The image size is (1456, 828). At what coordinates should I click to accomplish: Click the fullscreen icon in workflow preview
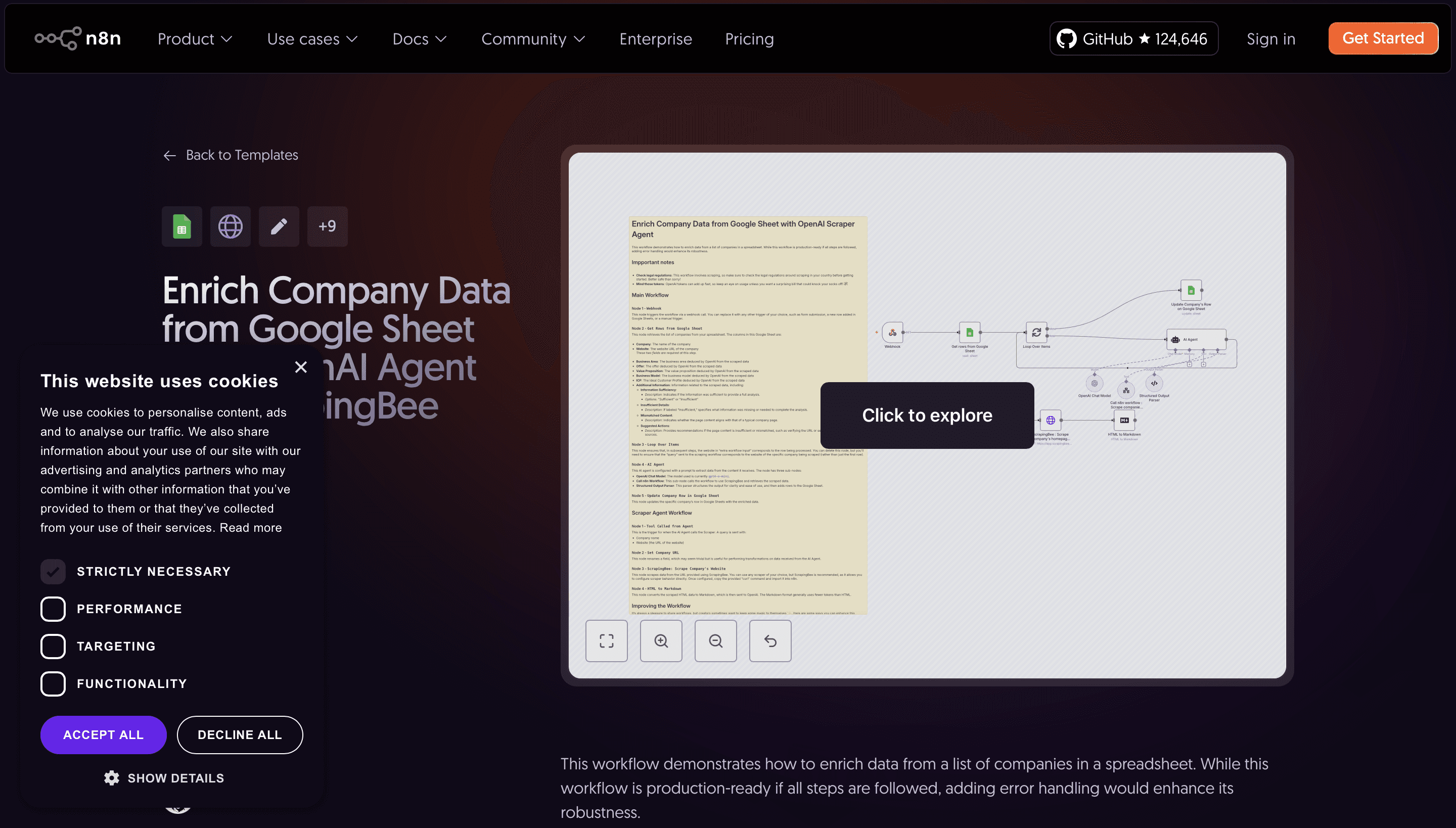(x=606, y=641)
